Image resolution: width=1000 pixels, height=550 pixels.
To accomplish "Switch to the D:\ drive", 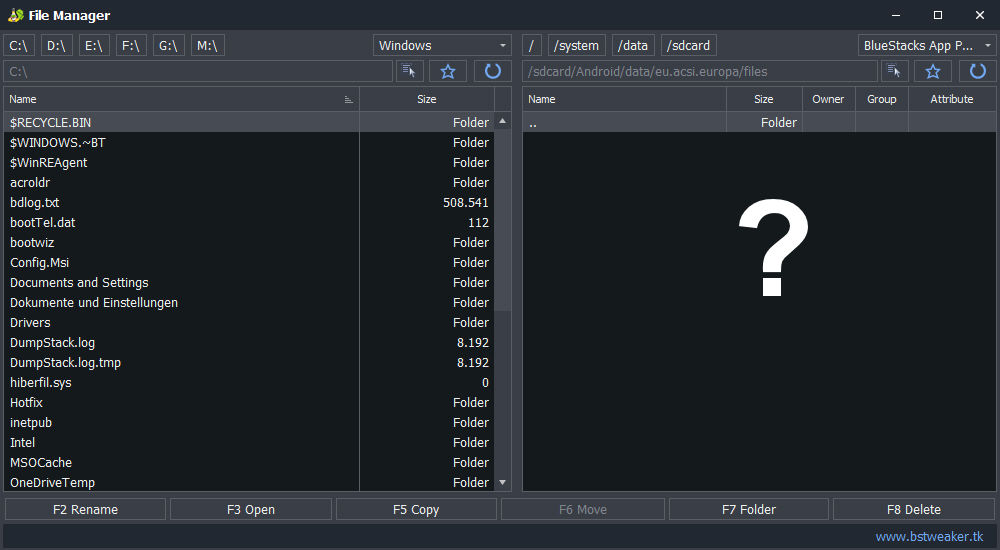I will [56, 45].
